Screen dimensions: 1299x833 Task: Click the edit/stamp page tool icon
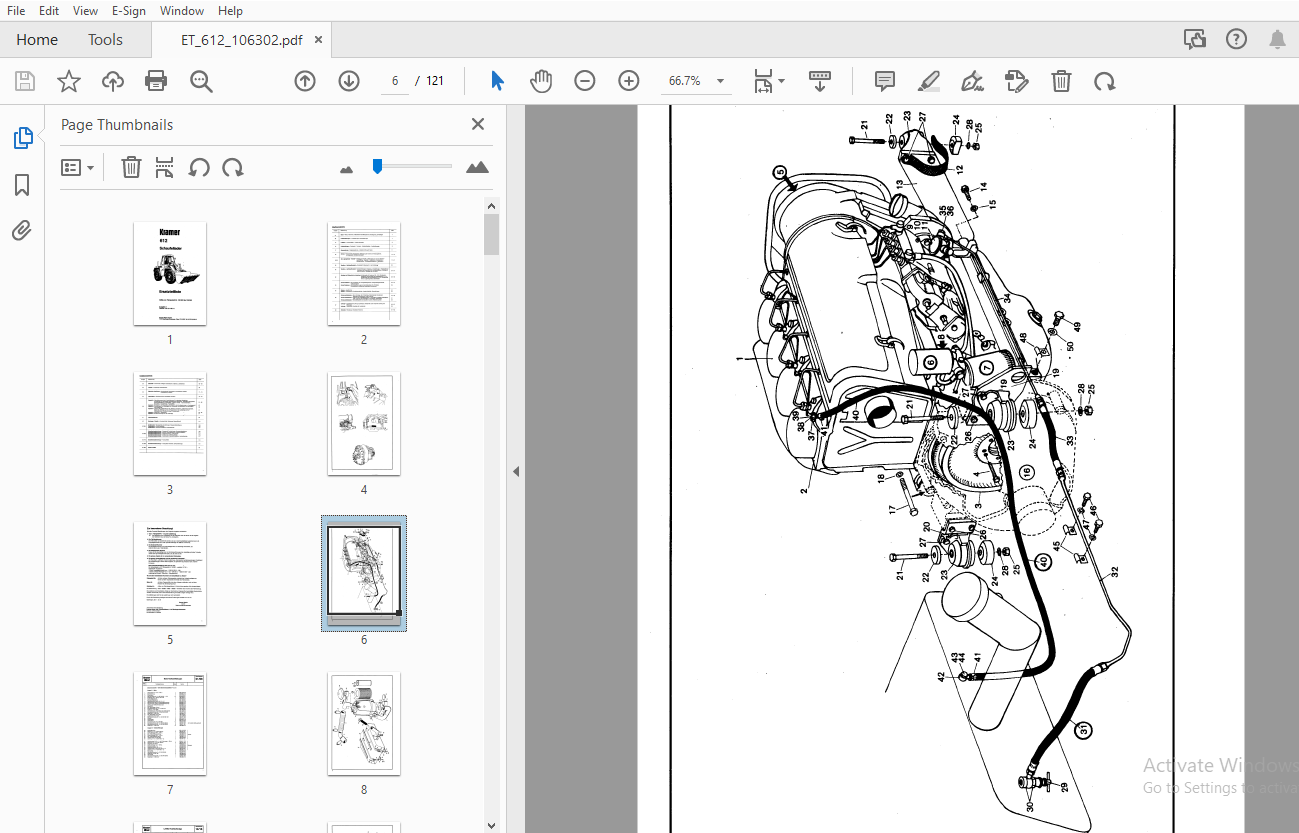click(1016, 81)
